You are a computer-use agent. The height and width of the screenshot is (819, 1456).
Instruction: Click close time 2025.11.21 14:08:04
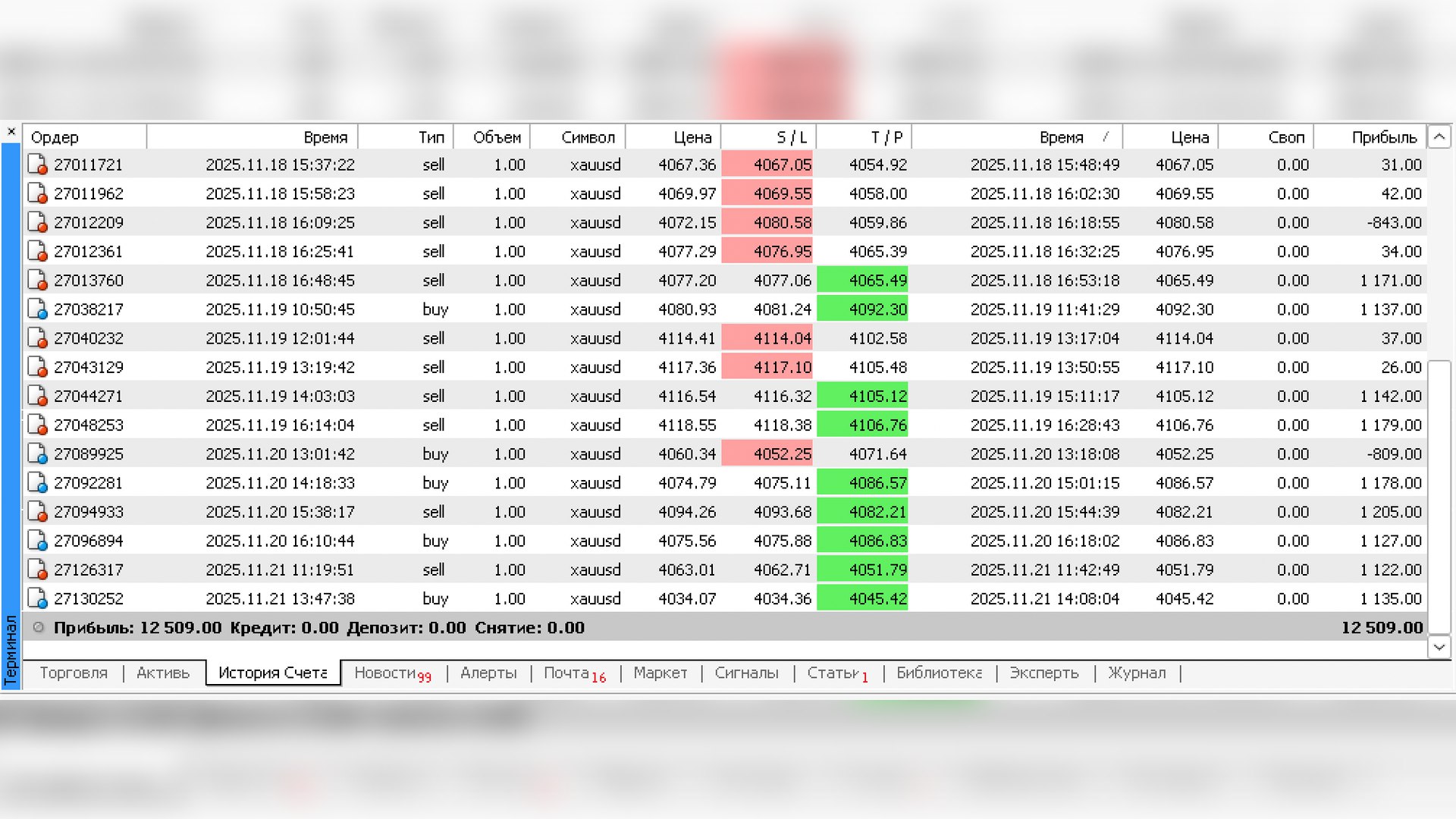tap(1045, 598)
